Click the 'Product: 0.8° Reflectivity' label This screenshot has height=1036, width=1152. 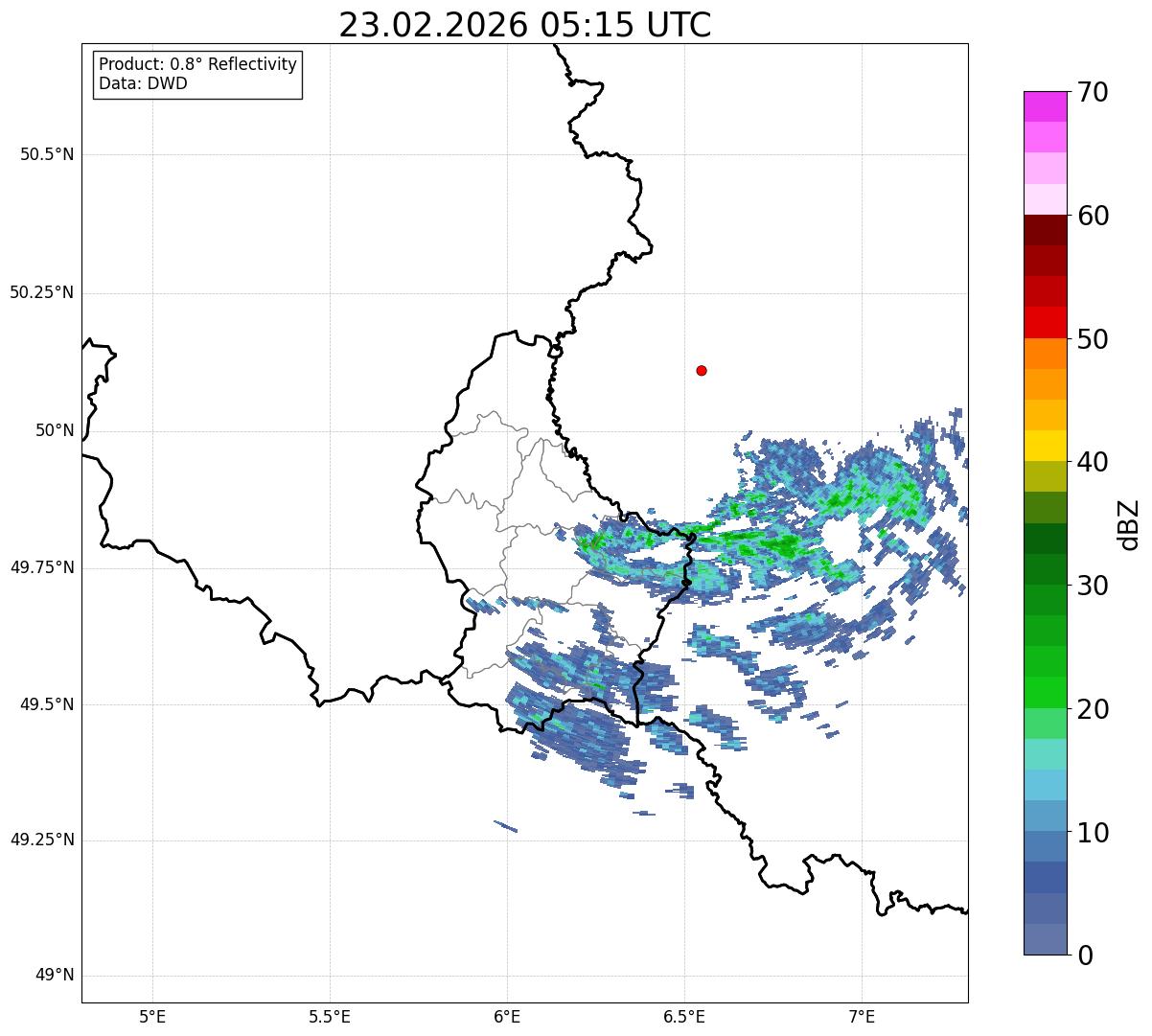pos(198,64)
